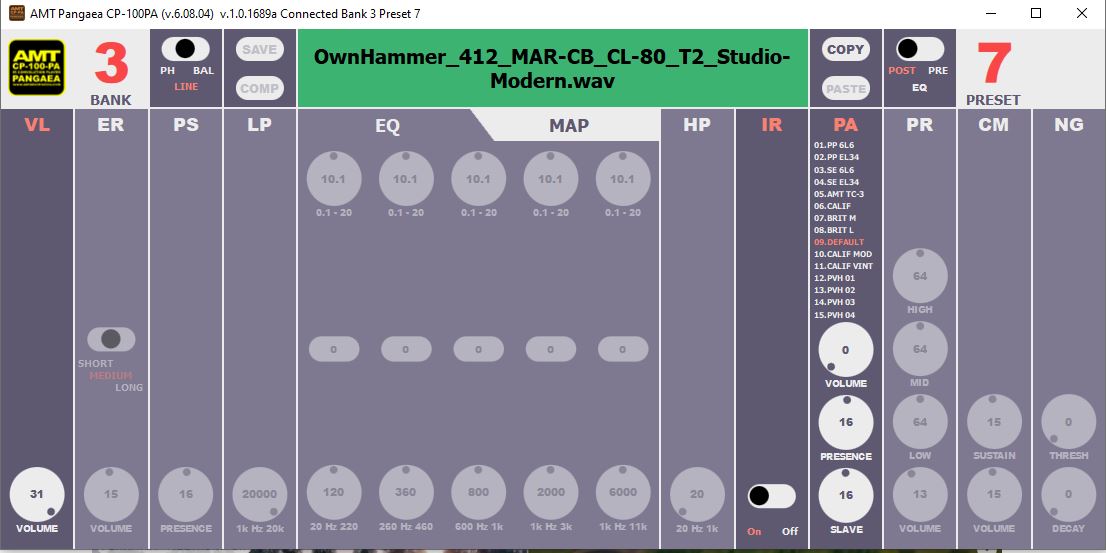
Task: Click the LP knob showing 20000
Action: click(x=260, y=494)
